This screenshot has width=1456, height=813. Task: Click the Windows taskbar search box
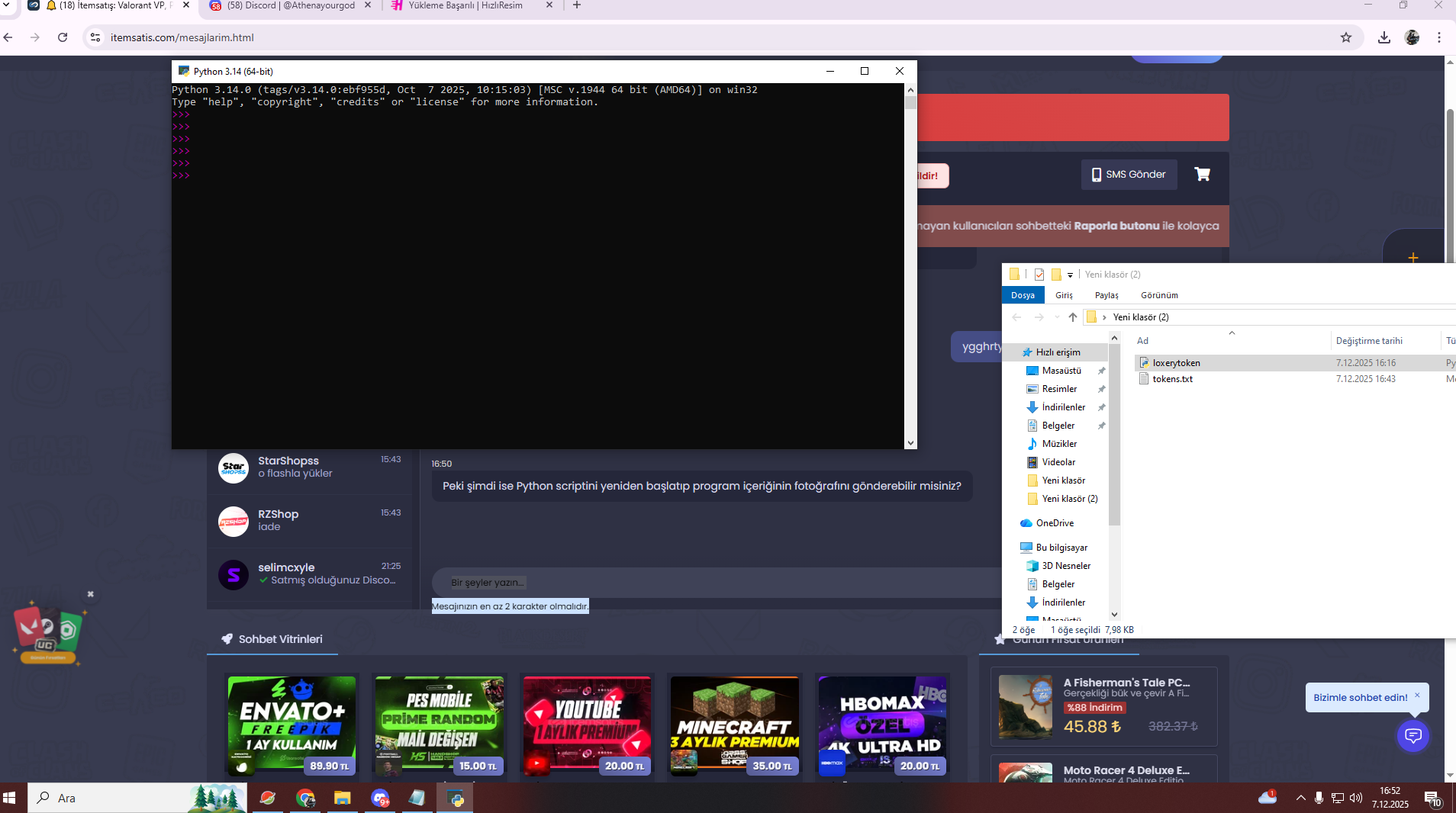tap(137, 799)
